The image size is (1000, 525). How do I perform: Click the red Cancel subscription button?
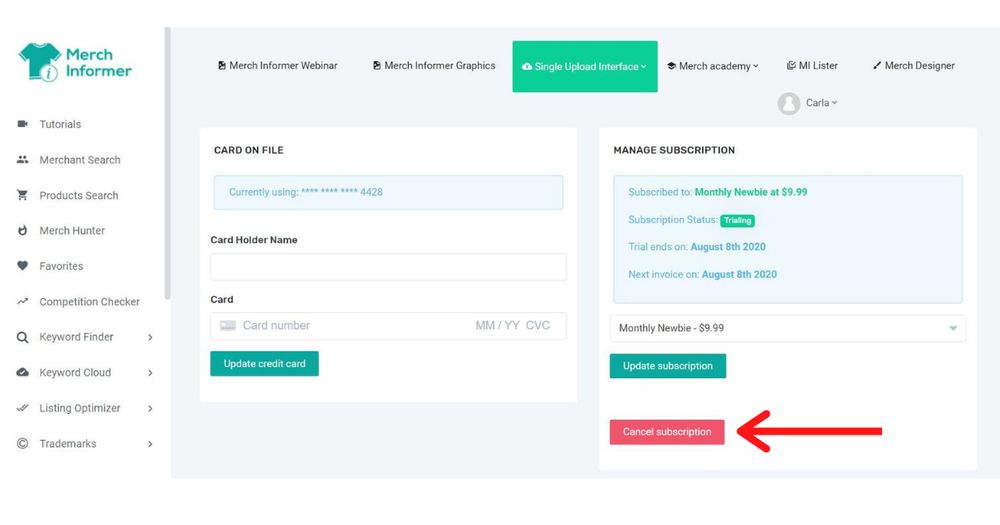click(x=667, y=432)
